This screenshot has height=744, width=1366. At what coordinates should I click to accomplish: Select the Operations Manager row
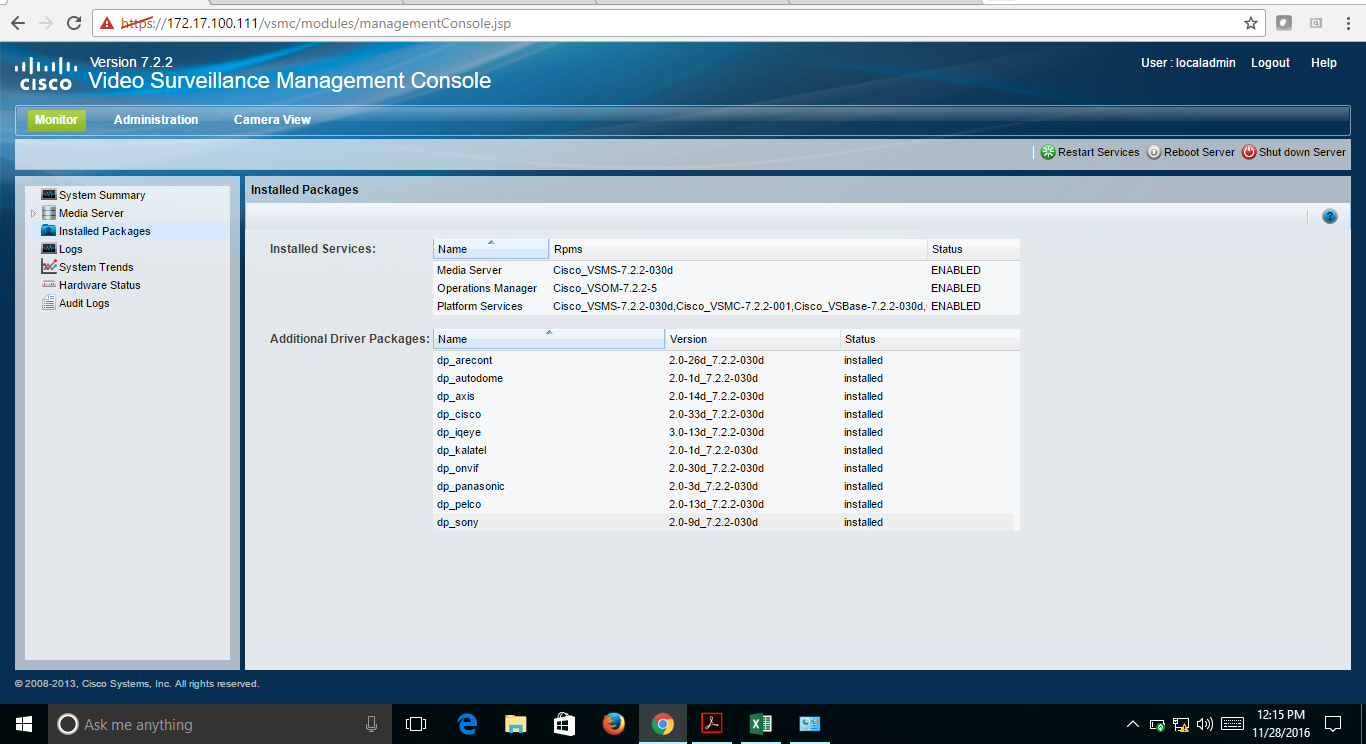click(x=726, y=288)
